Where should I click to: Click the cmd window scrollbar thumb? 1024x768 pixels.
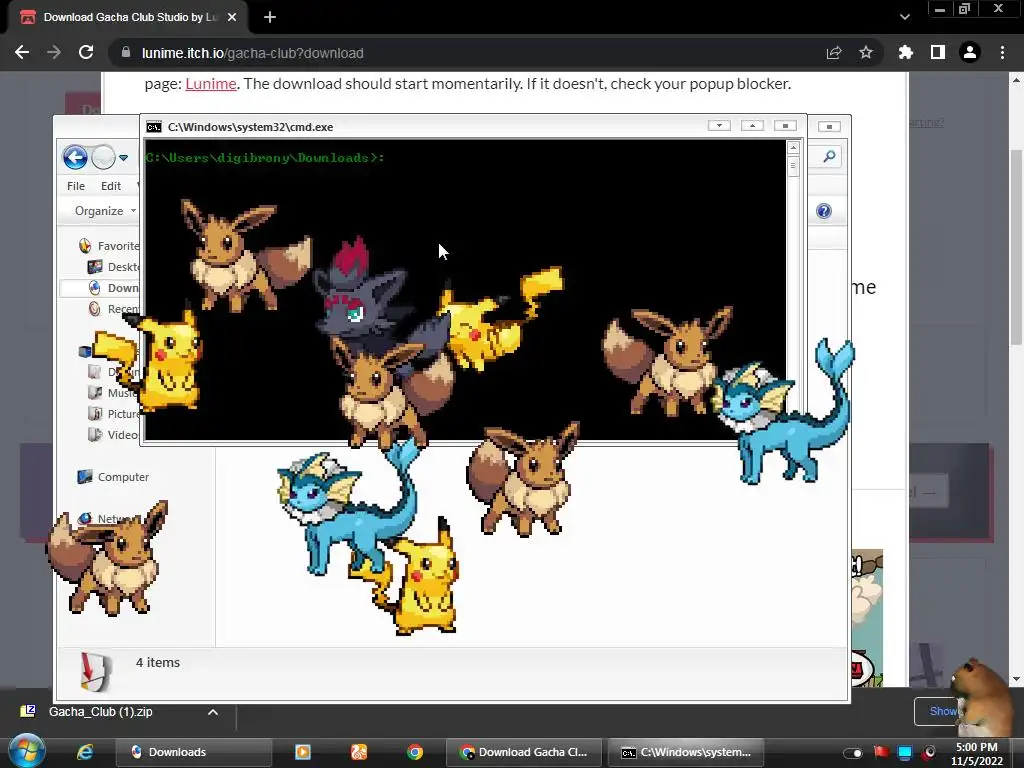pyautogui.click(x=793, y=166)
